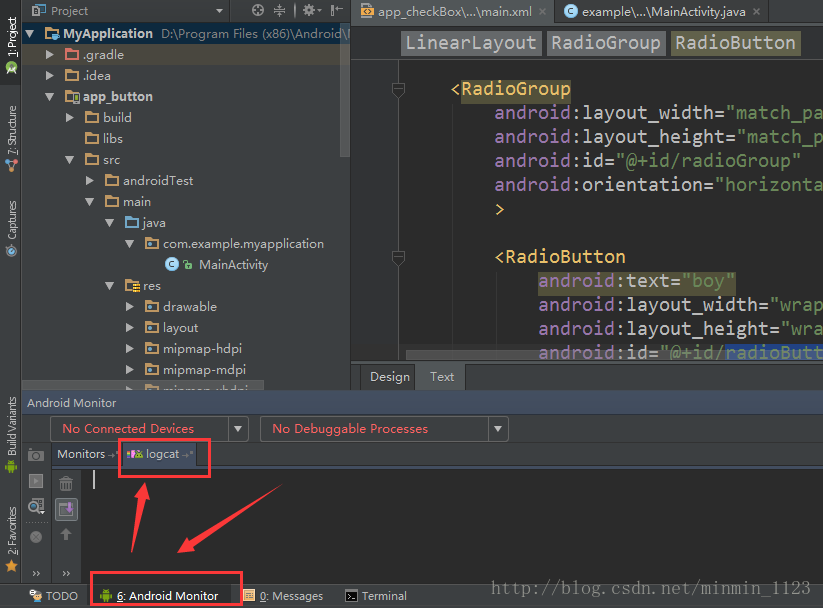Image resolution: width=823 pixels, height=608 pixels.
Task: Click the terminate application icon
Action: click(36, 537)
